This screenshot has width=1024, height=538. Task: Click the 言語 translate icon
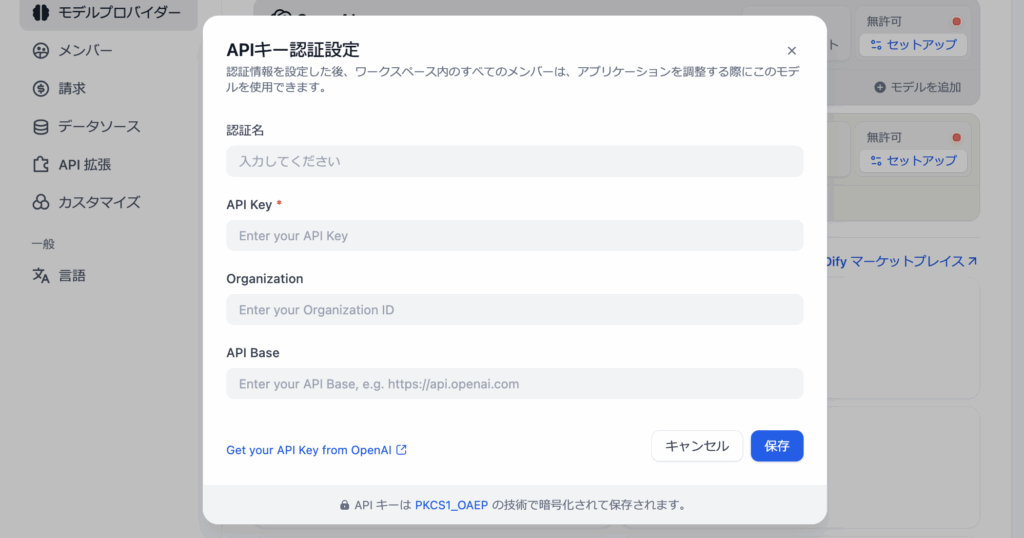click(x=41, y=276)
